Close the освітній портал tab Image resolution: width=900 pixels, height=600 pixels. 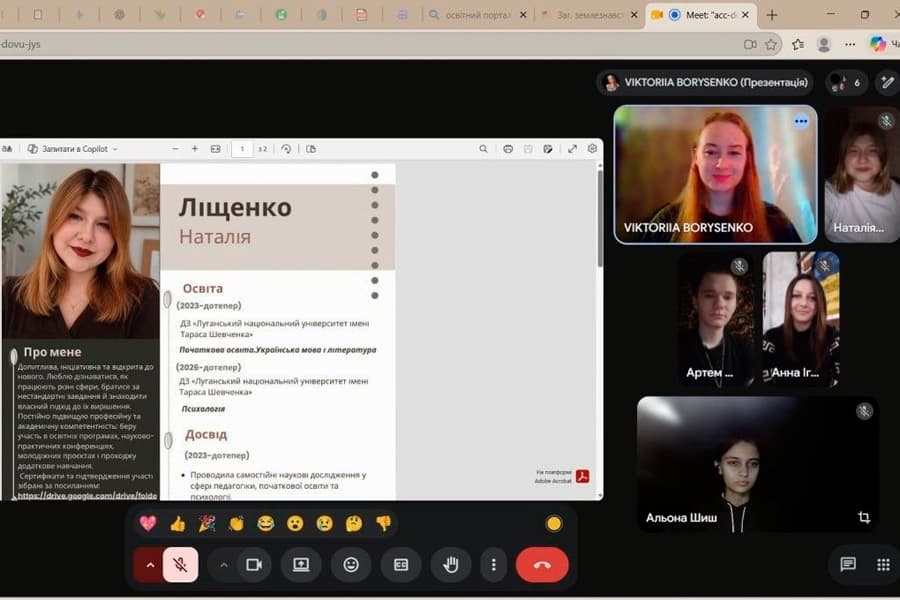(x=523, y=15)
